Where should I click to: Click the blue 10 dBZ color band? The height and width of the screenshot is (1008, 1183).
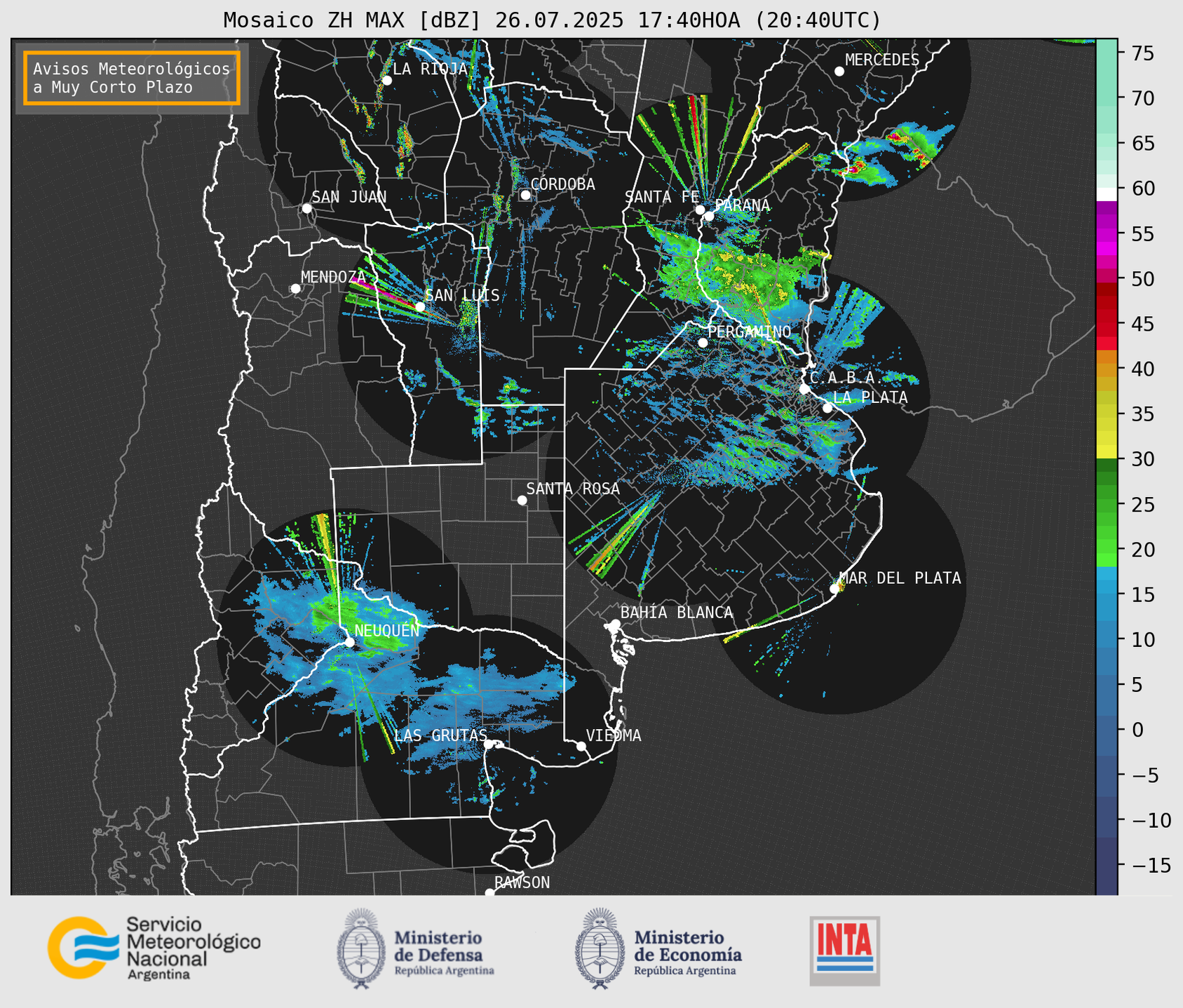point(1107,640)
